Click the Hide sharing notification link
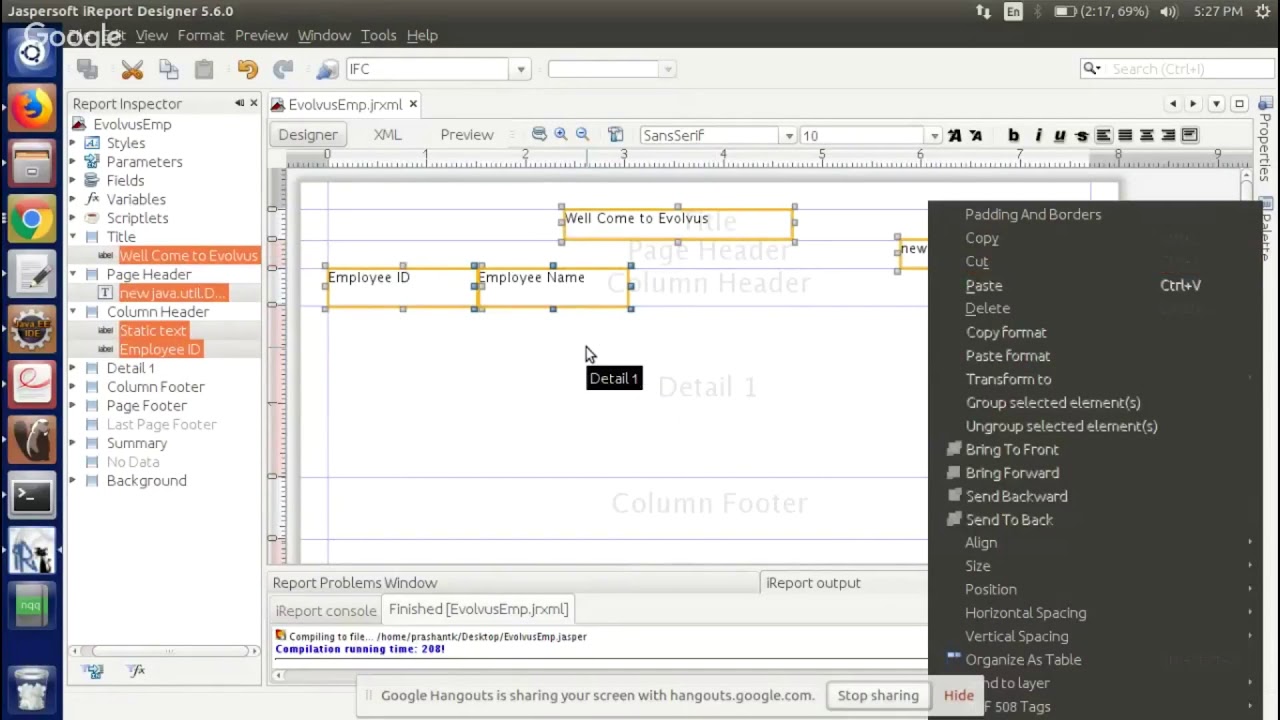The width and height of the screenshot is (1280, 720). pyautogui.click(x=958, y=695)
